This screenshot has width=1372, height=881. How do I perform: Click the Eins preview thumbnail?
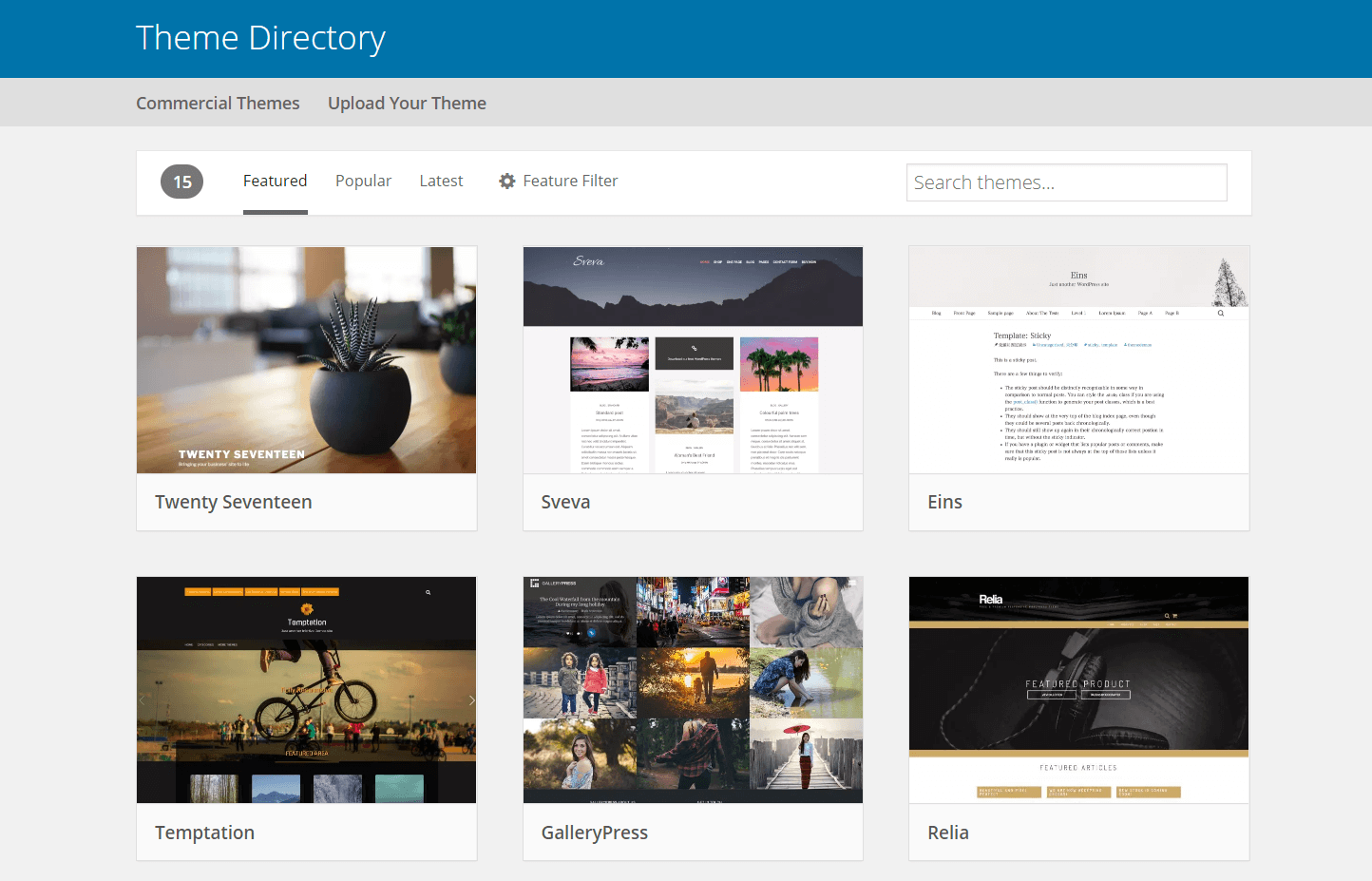(1078, 359)
